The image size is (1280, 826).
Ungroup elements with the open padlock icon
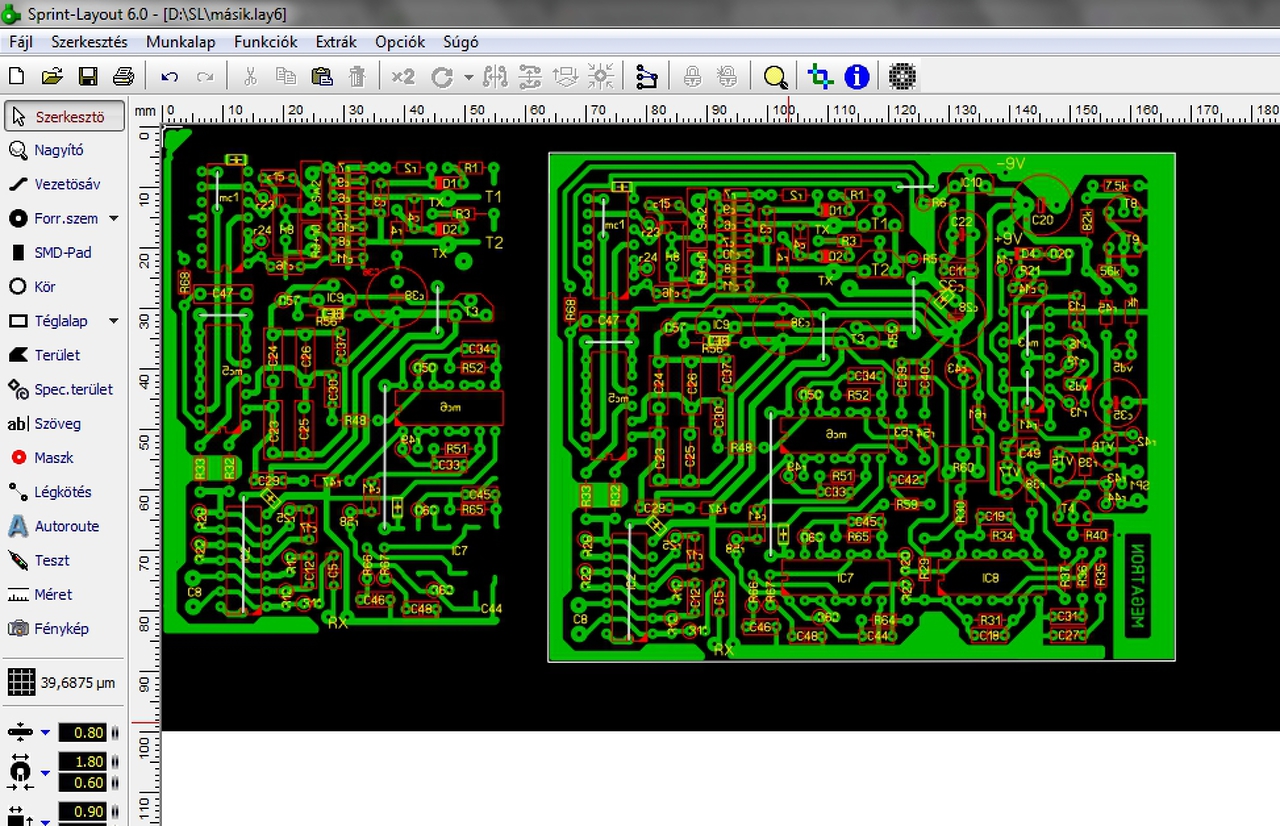coord(728,76)
